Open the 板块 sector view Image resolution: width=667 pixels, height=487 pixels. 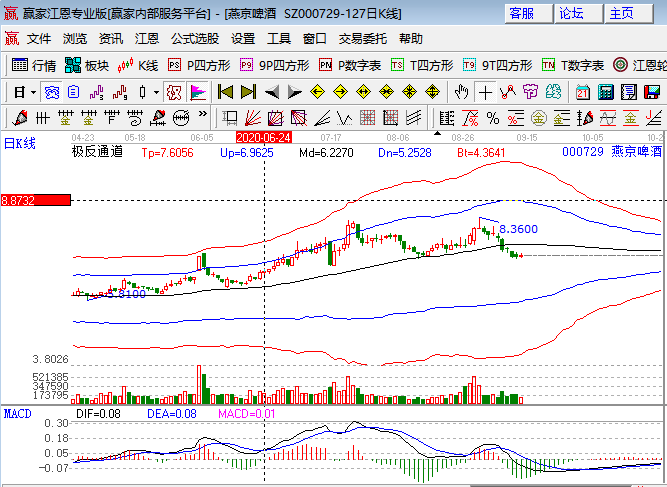pyautogui.click(x=87, y=65)
